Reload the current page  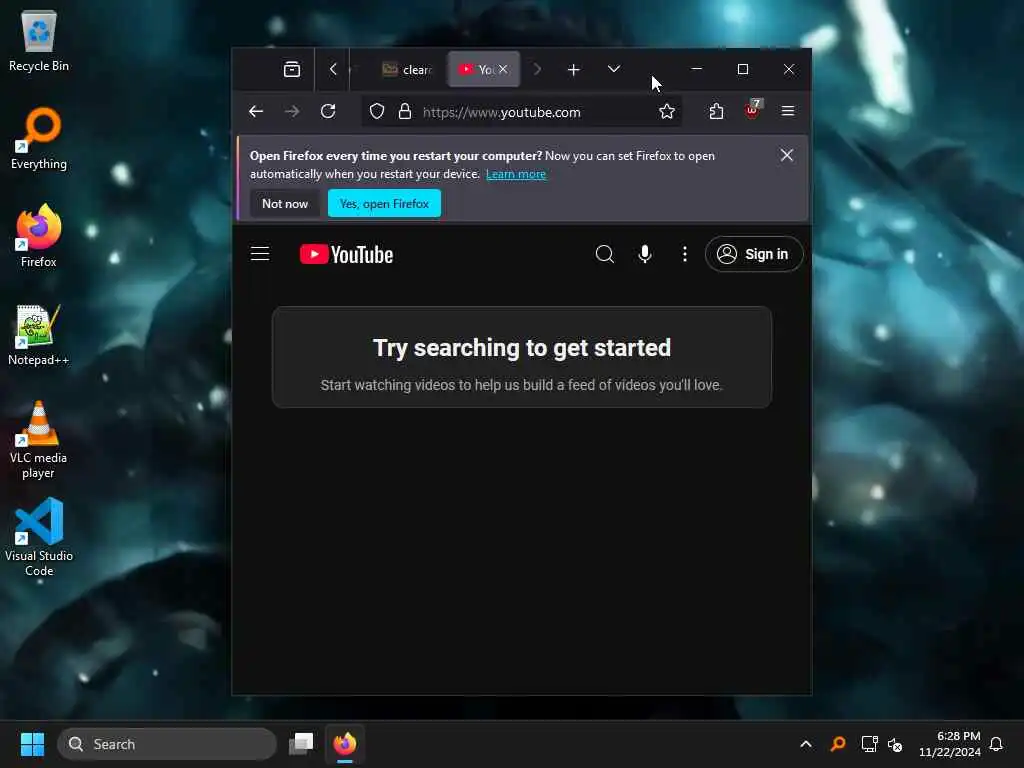coord(328,112)
